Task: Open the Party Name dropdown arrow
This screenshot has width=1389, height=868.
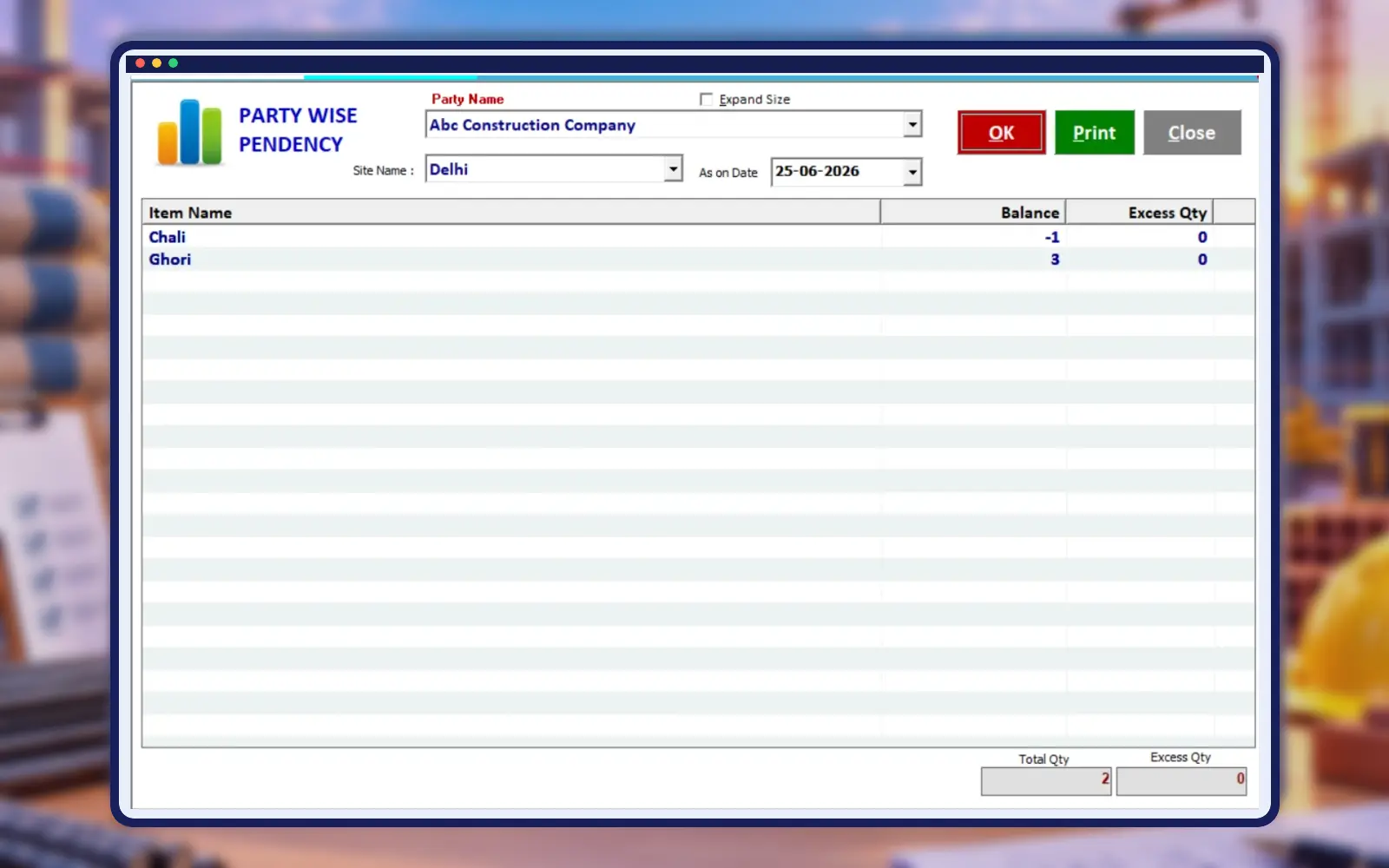Action: [912, 125]
